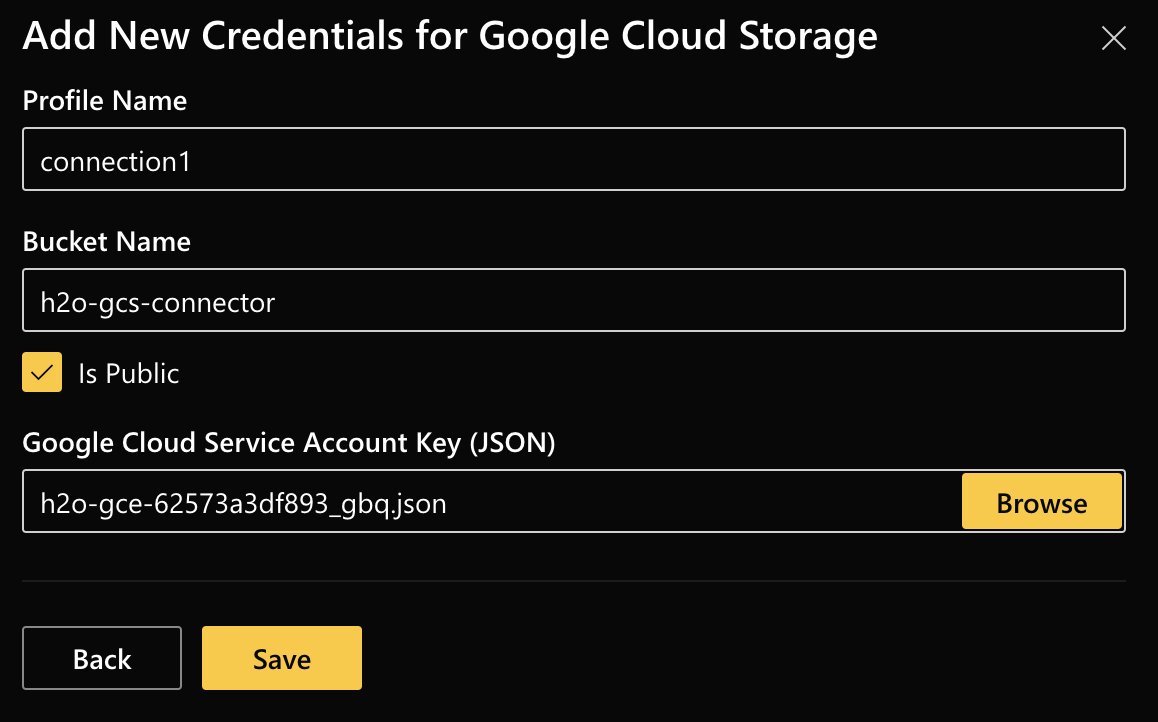Viewport: 1158px width, 722px height.
Task: Click the X icon in top right corner
Action: point(1113,38)
